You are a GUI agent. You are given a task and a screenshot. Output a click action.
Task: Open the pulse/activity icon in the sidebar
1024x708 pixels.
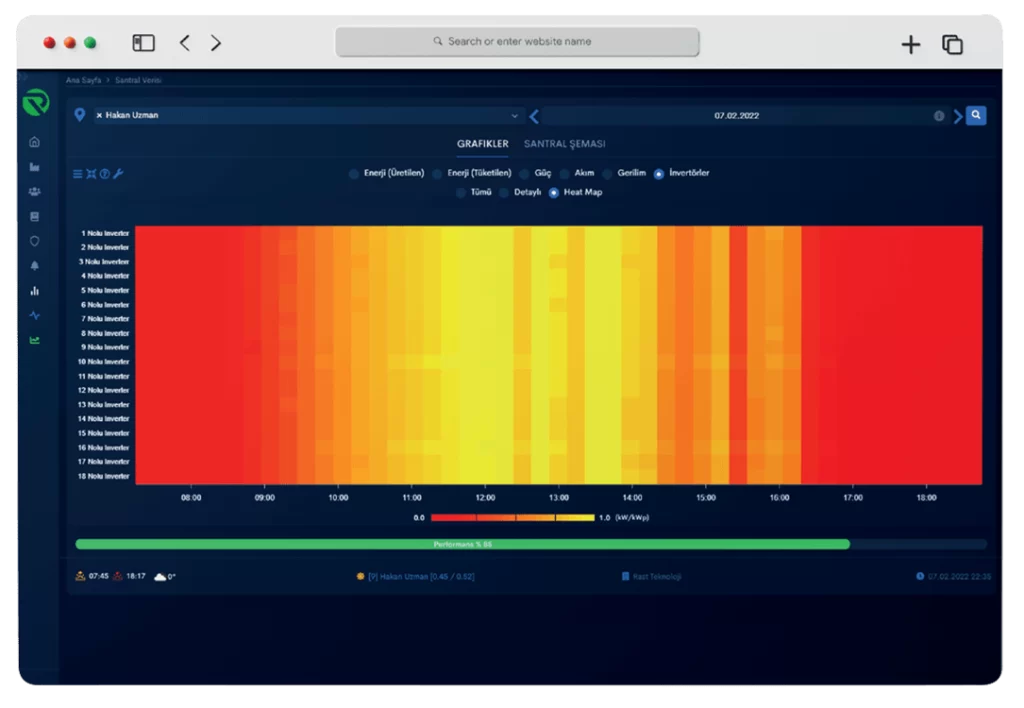click(x=35, y=315)
